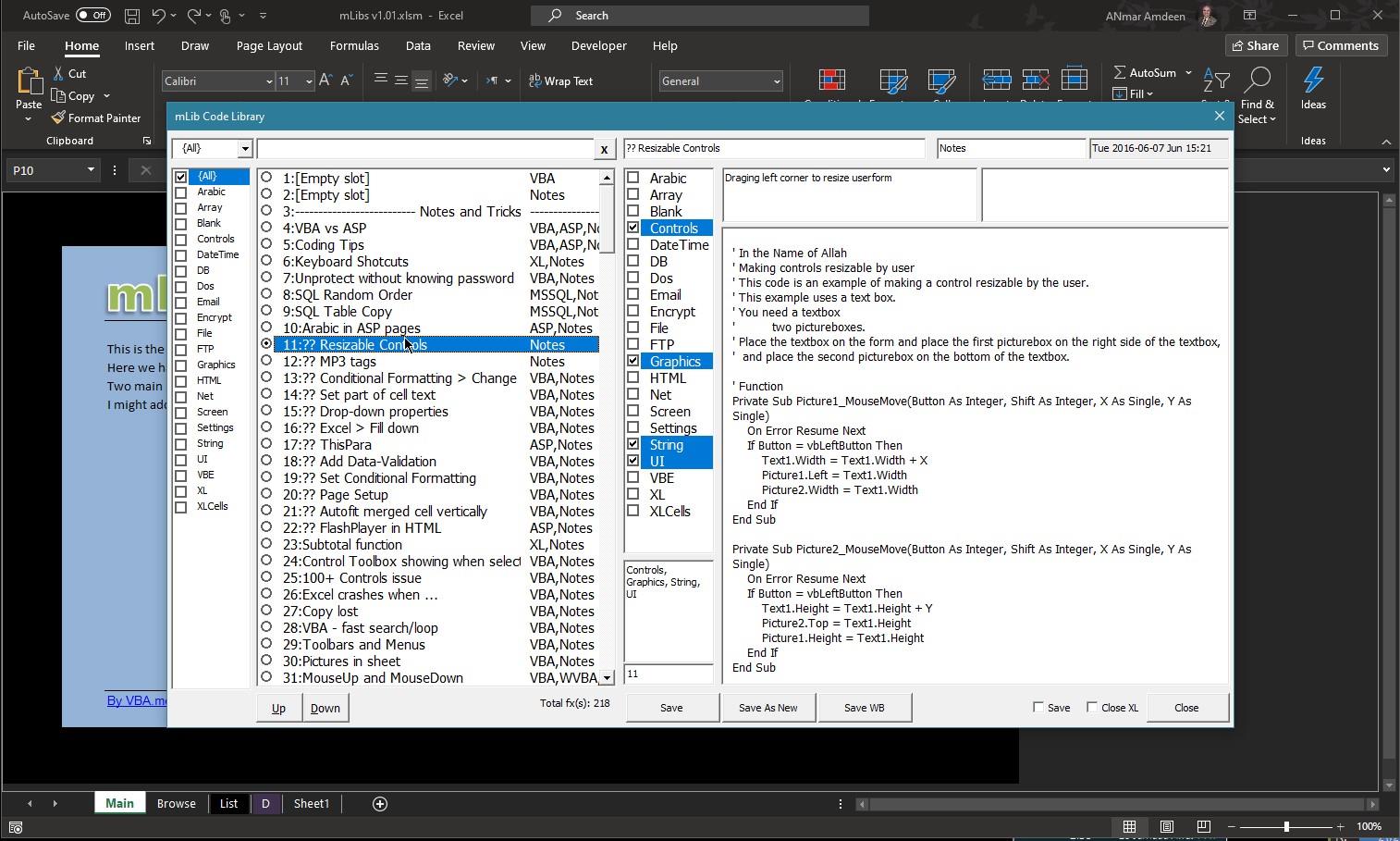Screen dimensions: 1400x841
Task: Add a new sheet with plus icon
Action: tap(379, 803)
